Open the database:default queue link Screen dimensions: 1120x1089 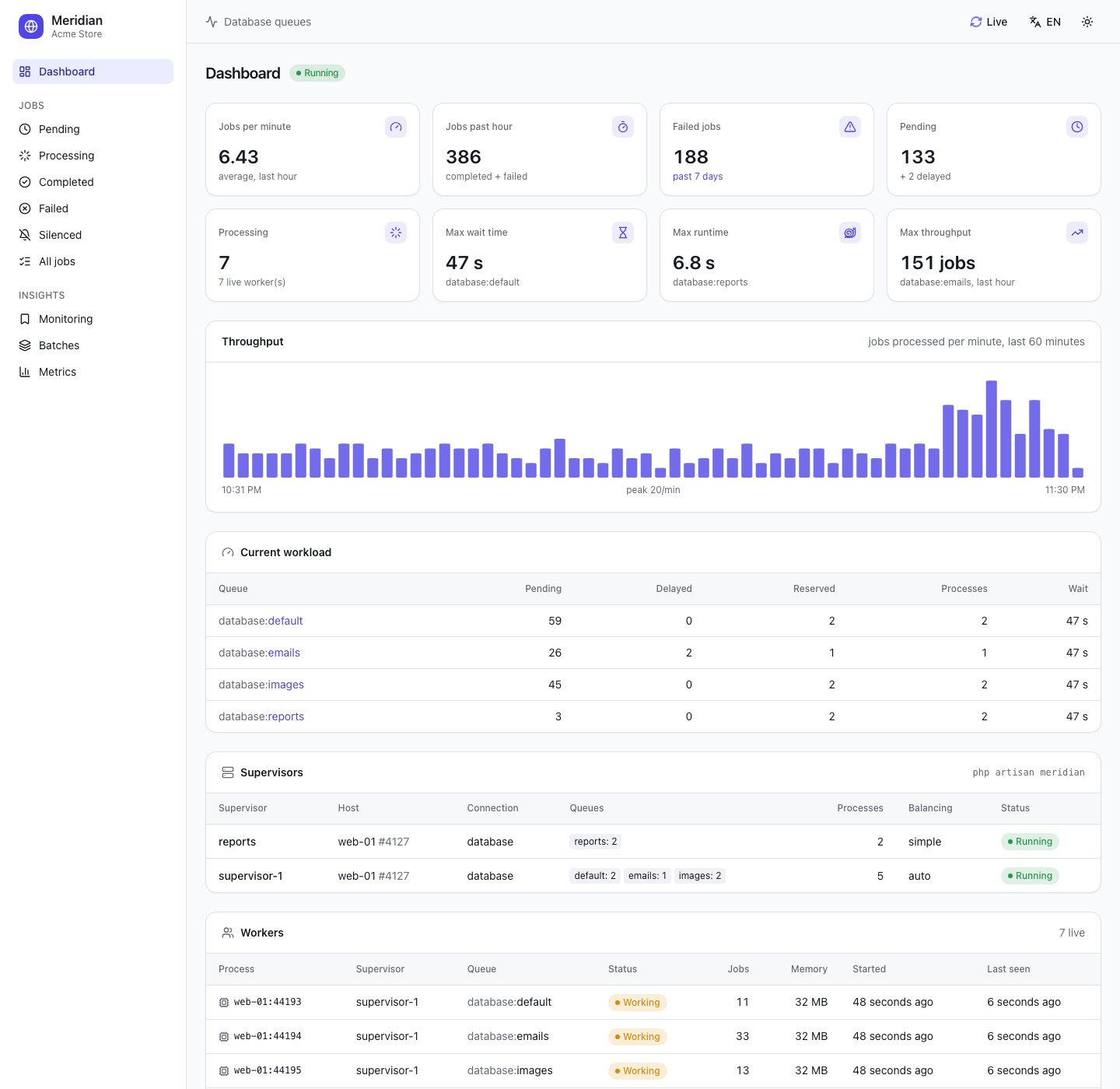point(261,621)
